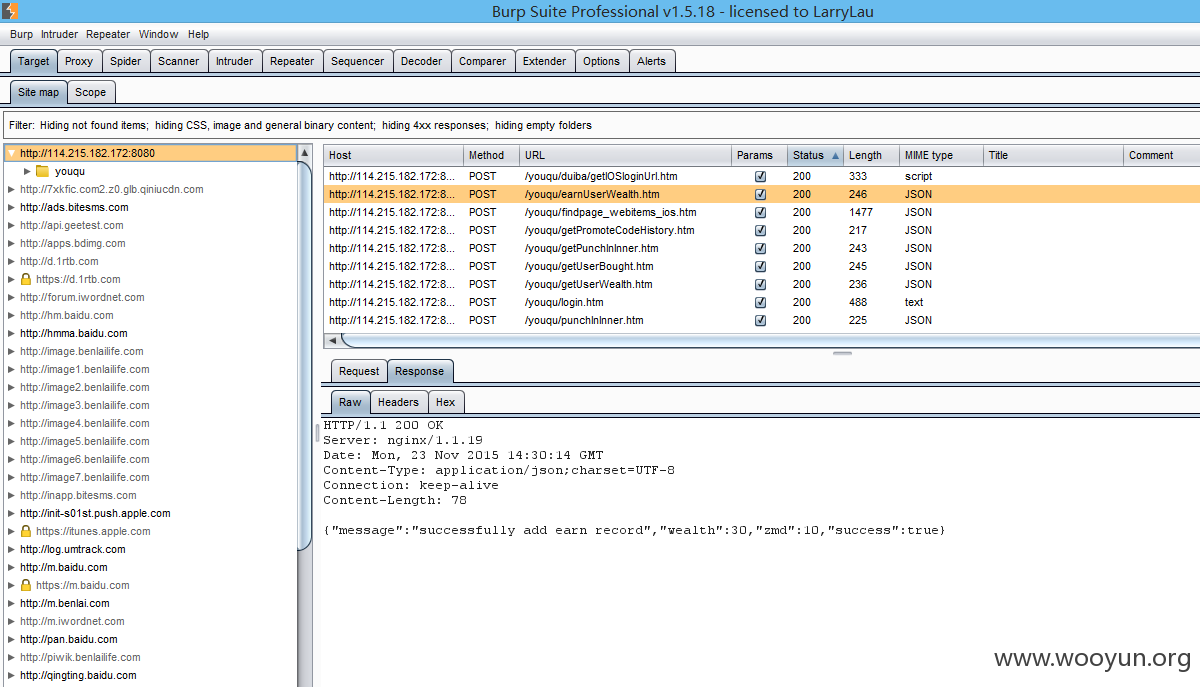Expand the api.geetest.com tree node
This screenshot has height=687, width=1200.
tap(11, 225)
